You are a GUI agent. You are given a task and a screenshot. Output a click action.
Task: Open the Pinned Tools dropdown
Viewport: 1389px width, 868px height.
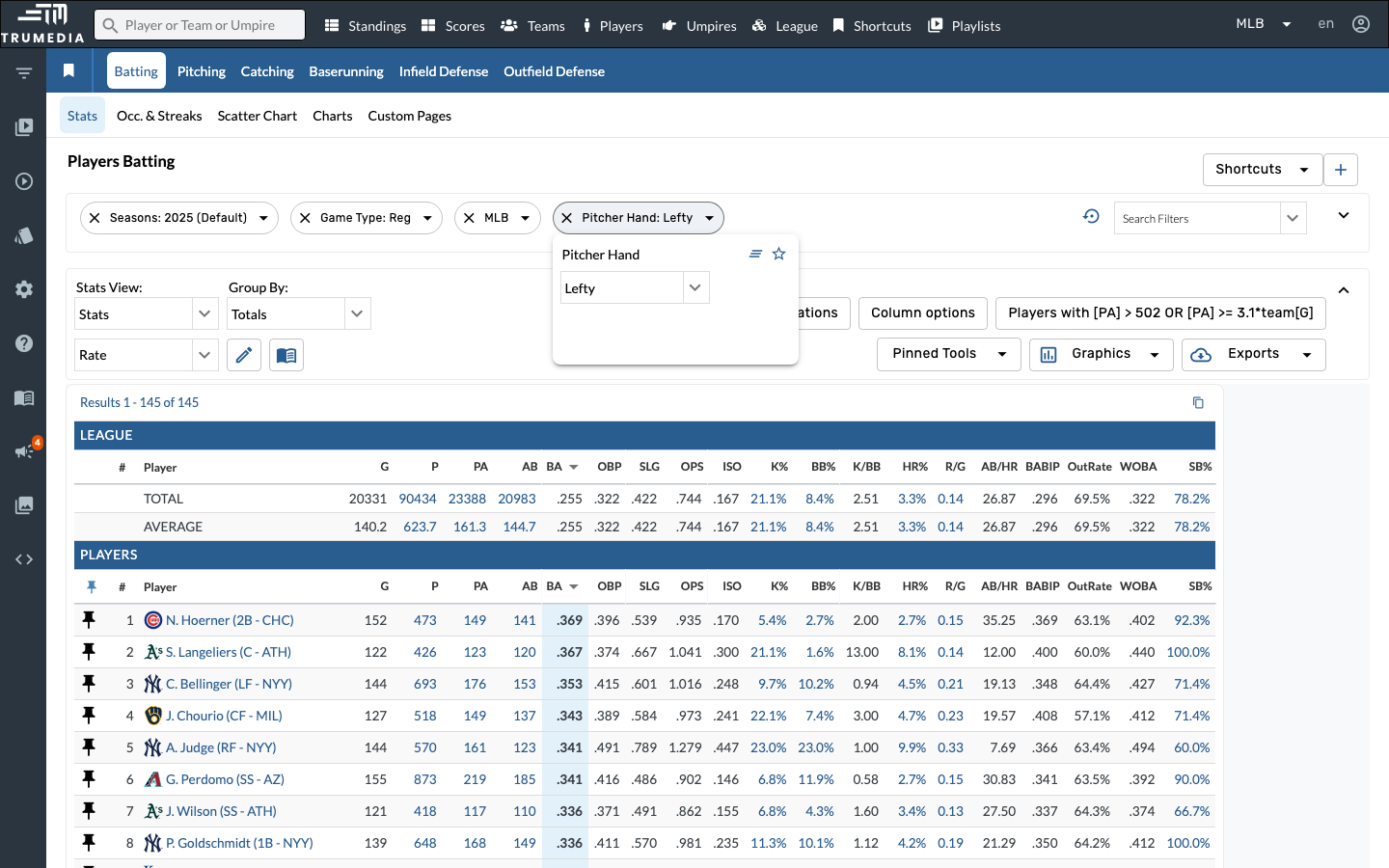tap(949, 354)
